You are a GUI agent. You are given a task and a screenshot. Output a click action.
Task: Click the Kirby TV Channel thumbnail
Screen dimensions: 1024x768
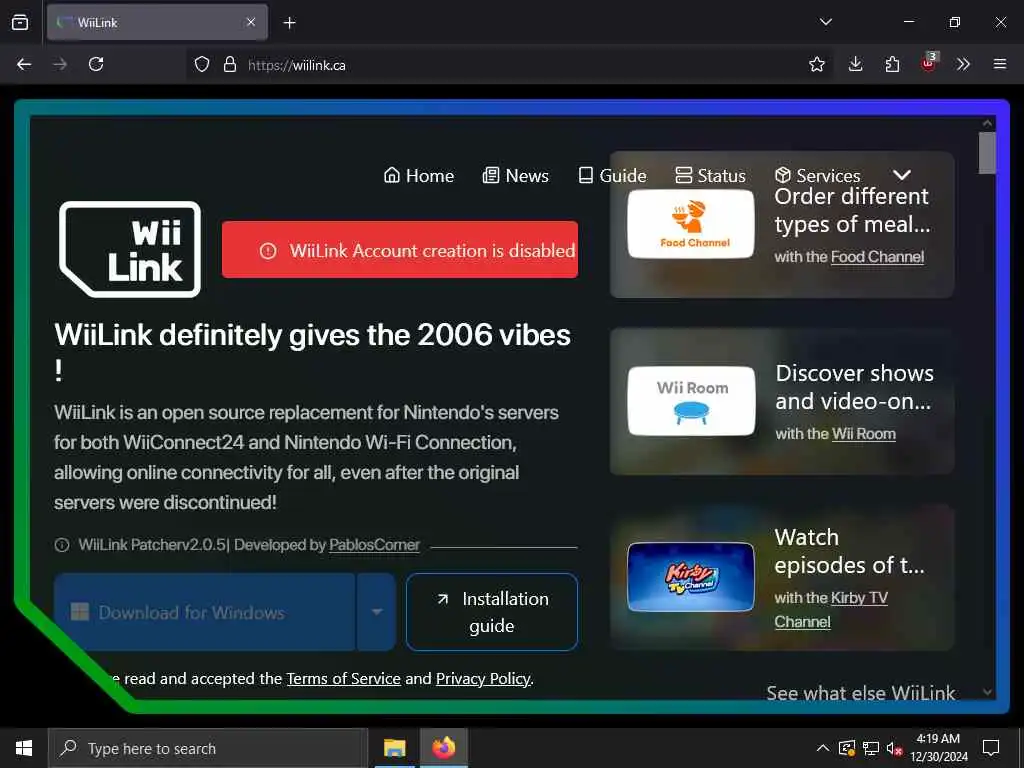point(691,577)
